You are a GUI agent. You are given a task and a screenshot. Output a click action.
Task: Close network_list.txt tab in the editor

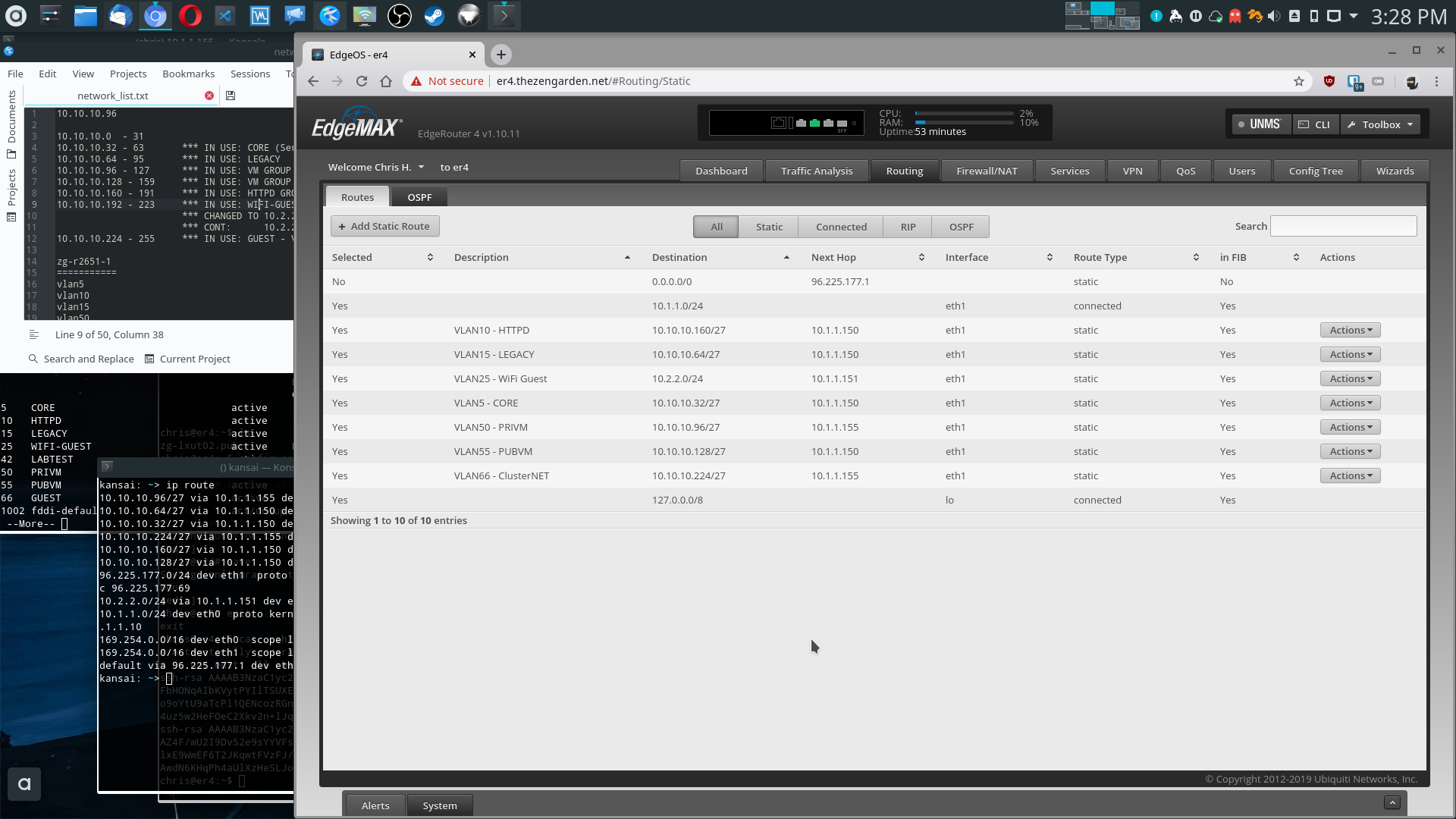209,96
